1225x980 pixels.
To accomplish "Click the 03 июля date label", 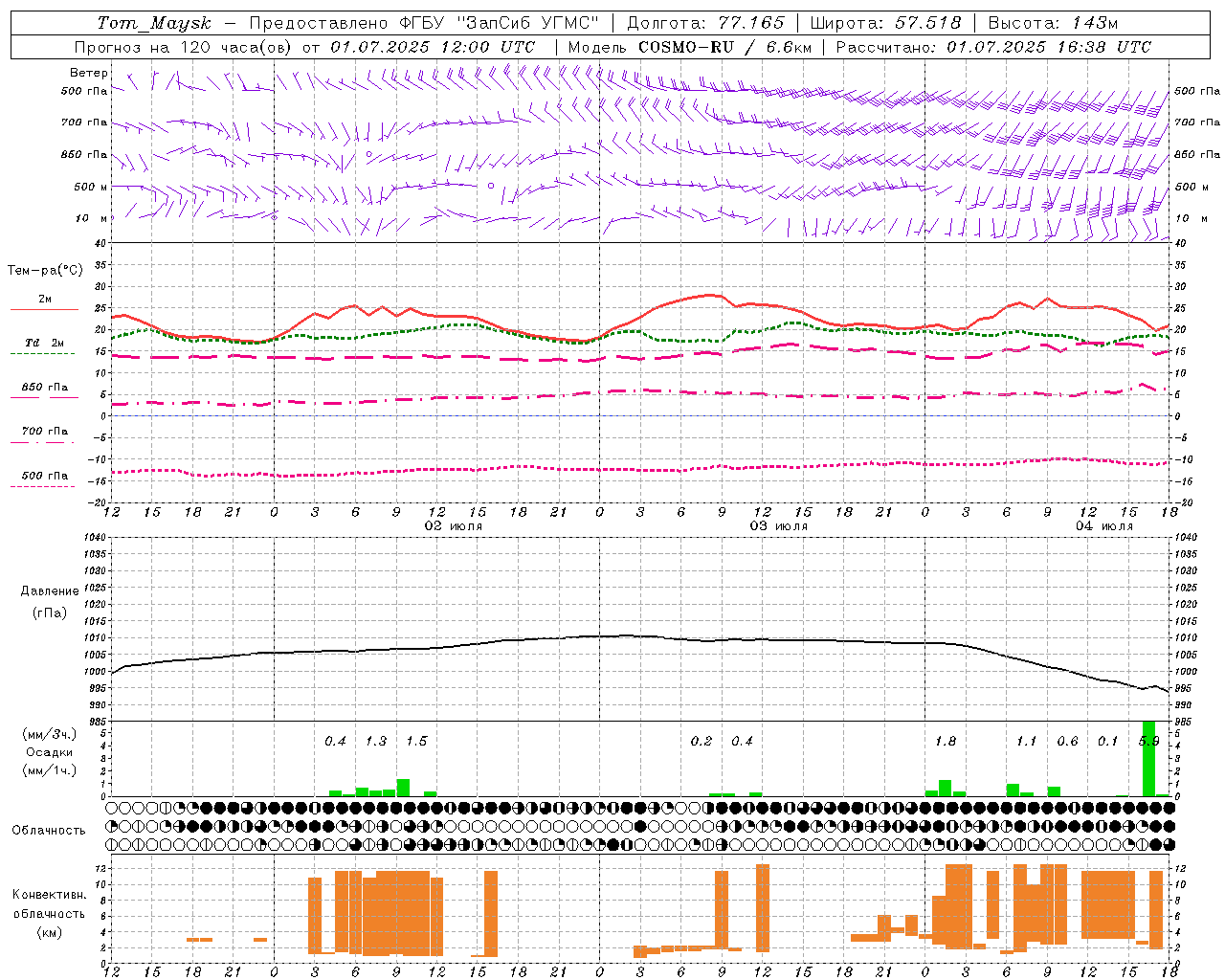I will click(x=779, y=526).
